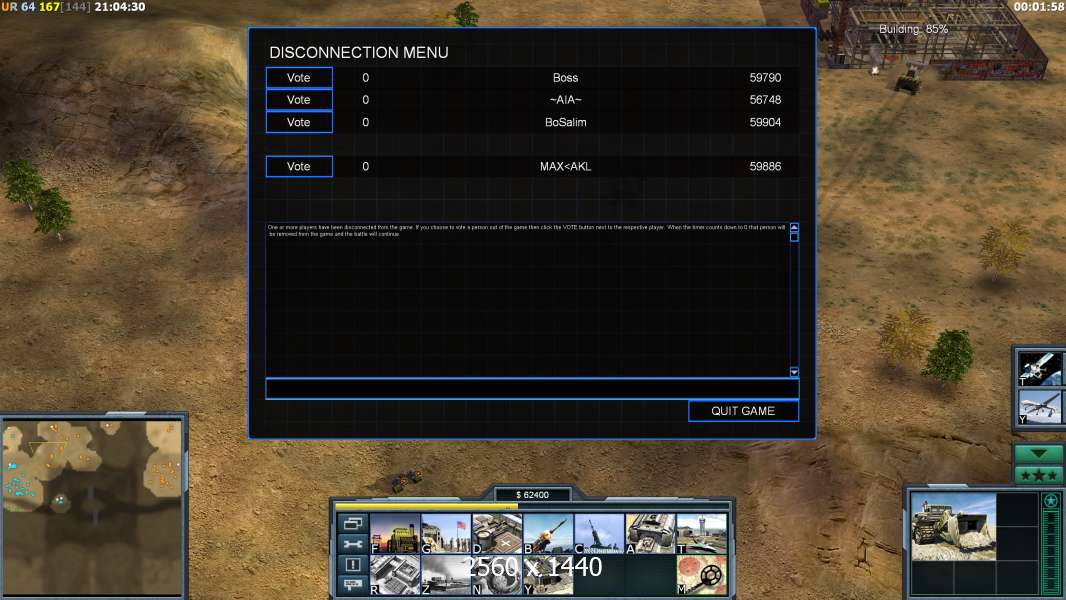Screen dimensions: 1066x600
Task: Select the bunker build icon, hotkey Y
Action: (548, 575)
